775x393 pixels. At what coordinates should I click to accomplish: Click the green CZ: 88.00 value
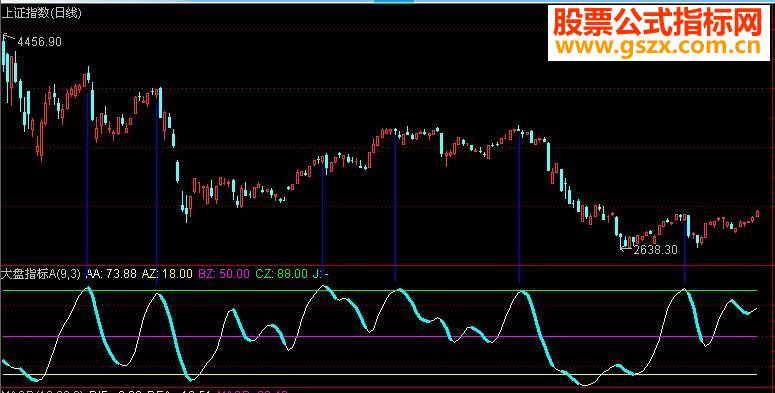point(282,273)
